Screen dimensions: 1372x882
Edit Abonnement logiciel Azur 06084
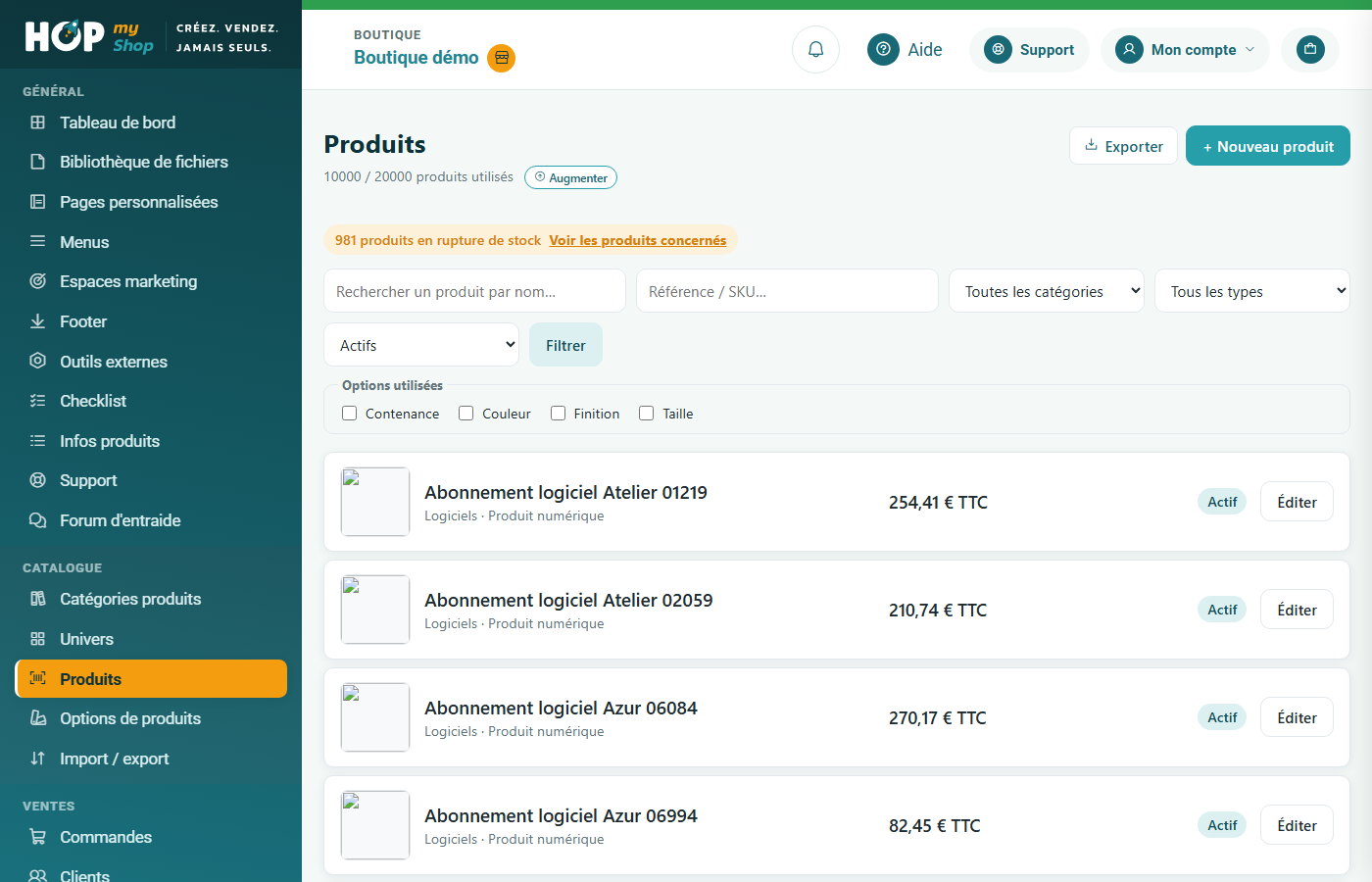pyautogui.click(x=1297, y=717)
